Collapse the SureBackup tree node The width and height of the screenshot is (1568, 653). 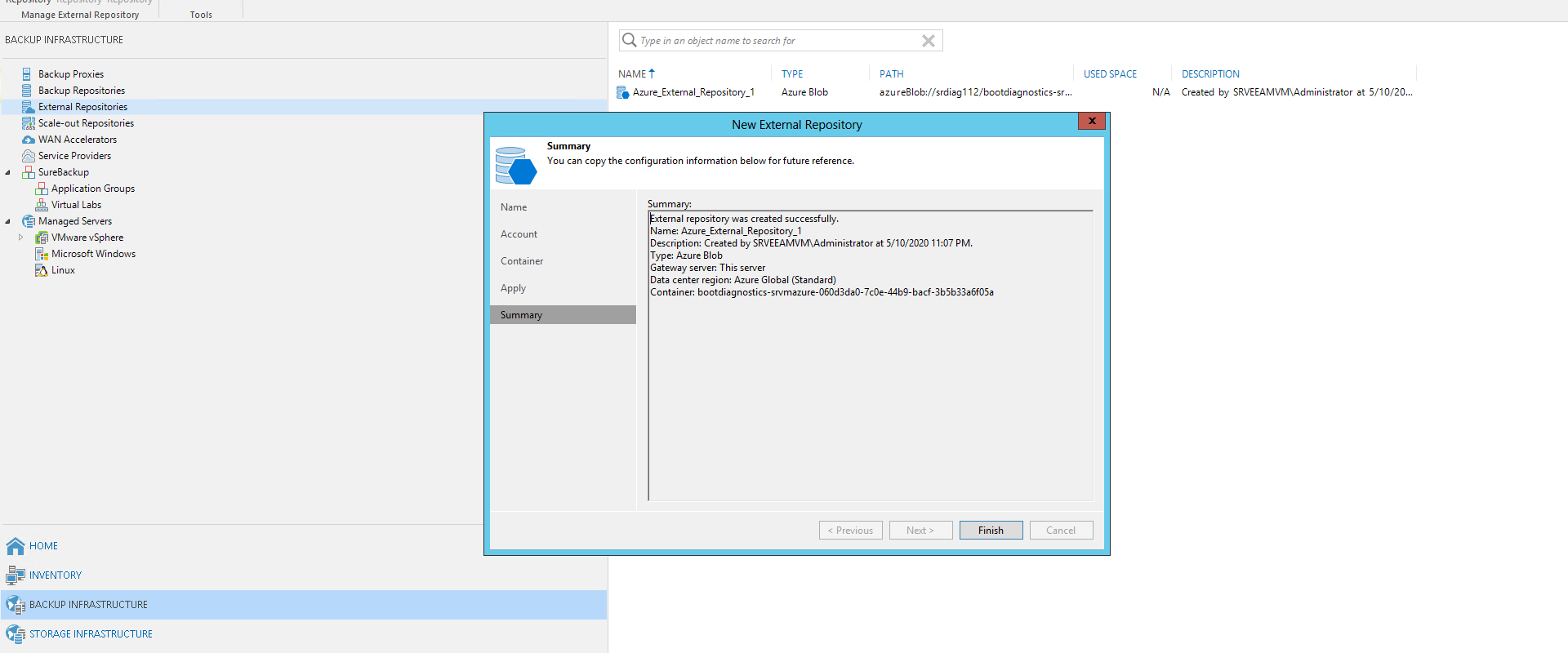pyautogui.click(x=8, y=172)
